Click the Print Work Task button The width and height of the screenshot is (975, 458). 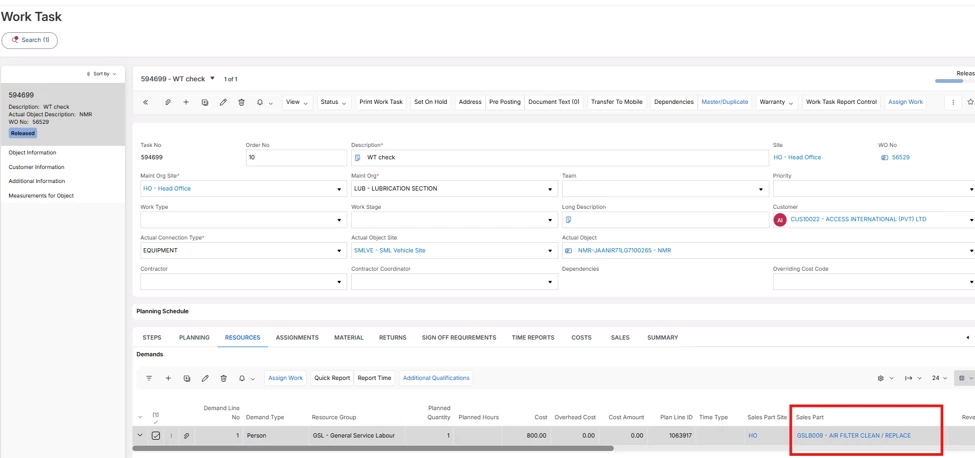pos(381,102)
